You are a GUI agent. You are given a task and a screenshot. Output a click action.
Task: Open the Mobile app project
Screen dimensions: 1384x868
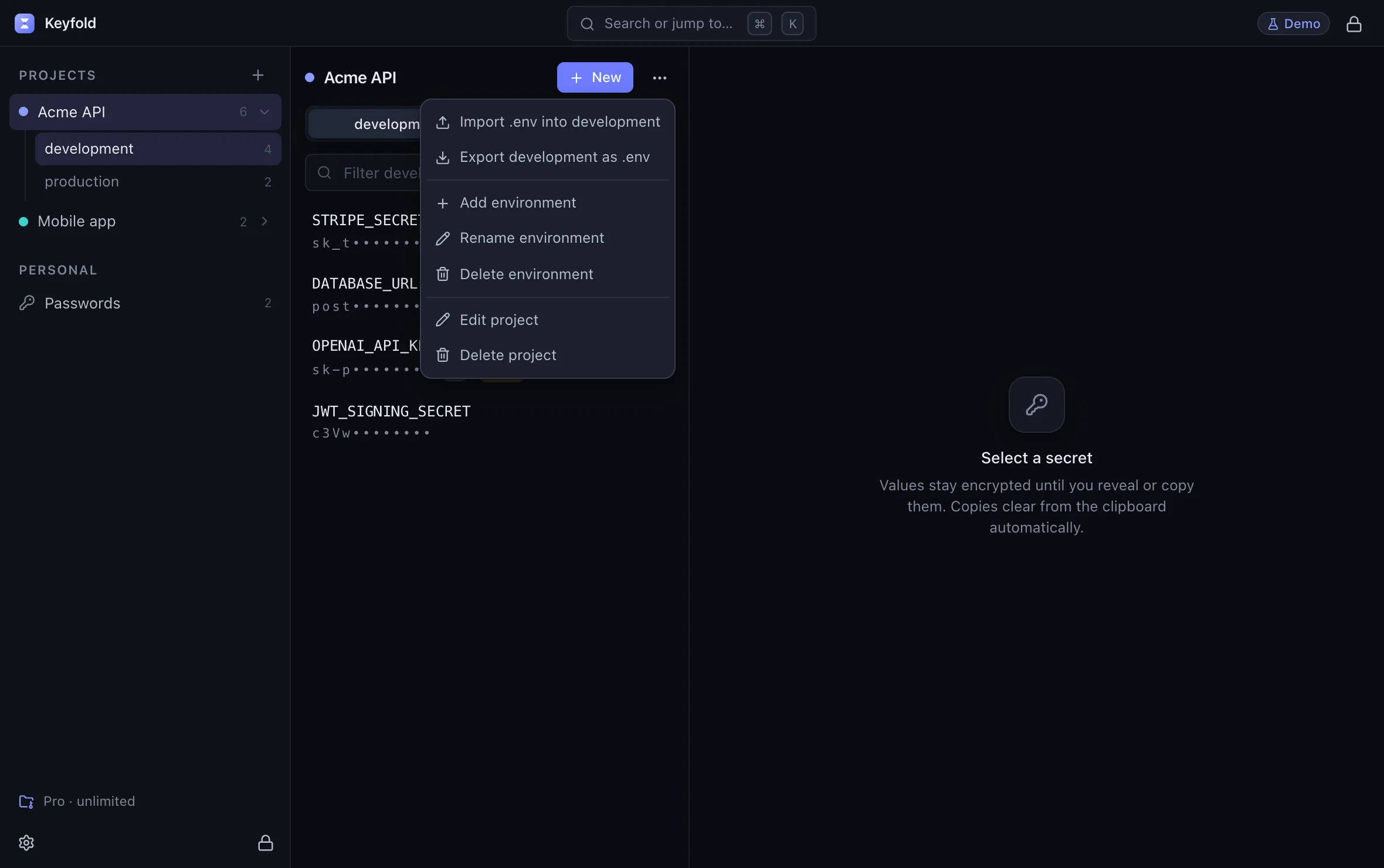click(145, 221)
